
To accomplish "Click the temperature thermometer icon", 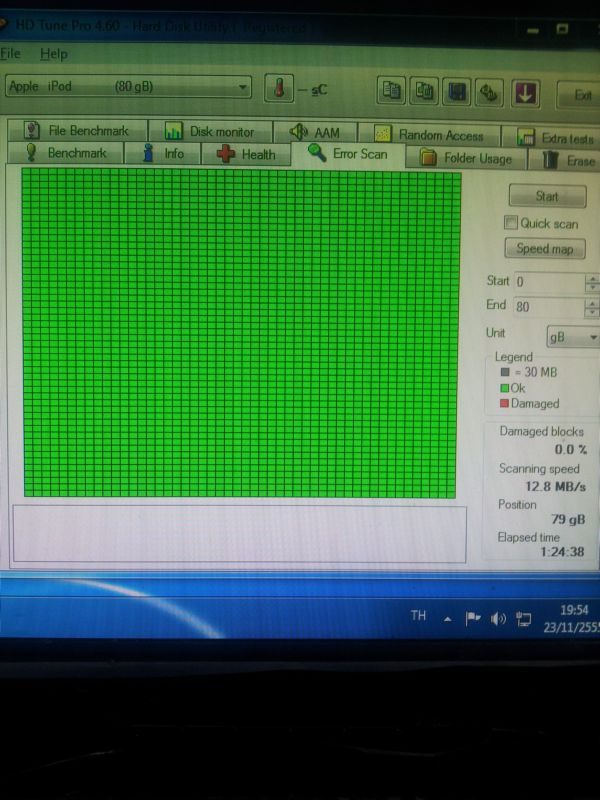I will click(x=279, y=89).
